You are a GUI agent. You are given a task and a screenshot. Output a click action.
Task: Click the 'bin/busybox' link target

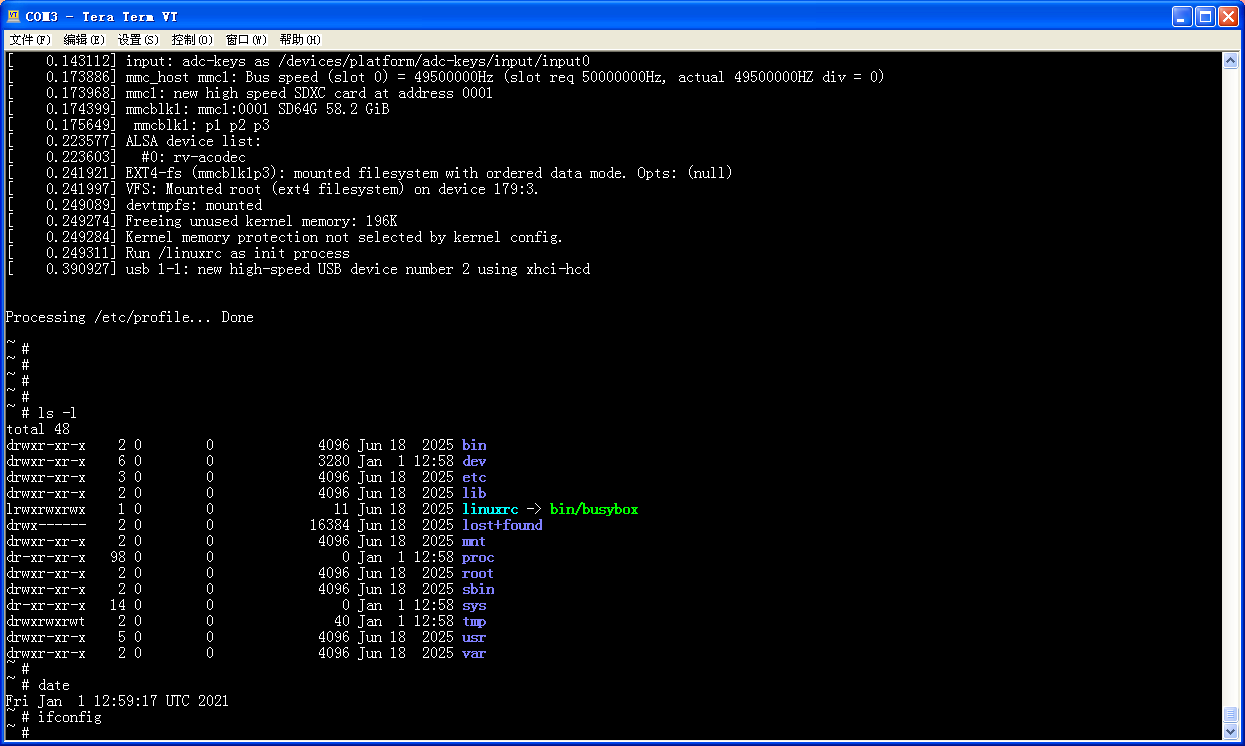(594, 509)
